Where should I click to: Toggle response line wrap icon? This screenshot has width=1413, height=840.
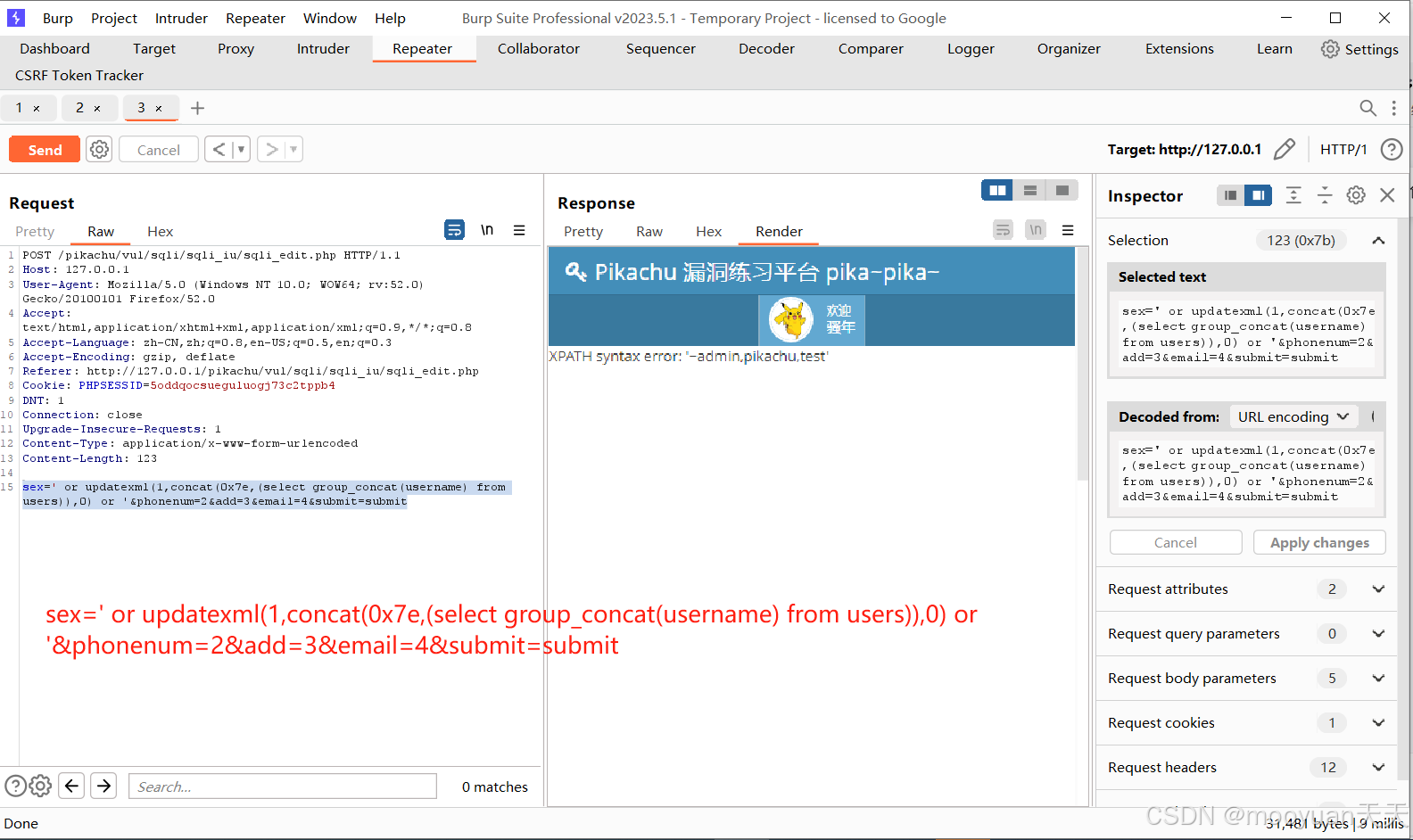(x=1003, y=230)
